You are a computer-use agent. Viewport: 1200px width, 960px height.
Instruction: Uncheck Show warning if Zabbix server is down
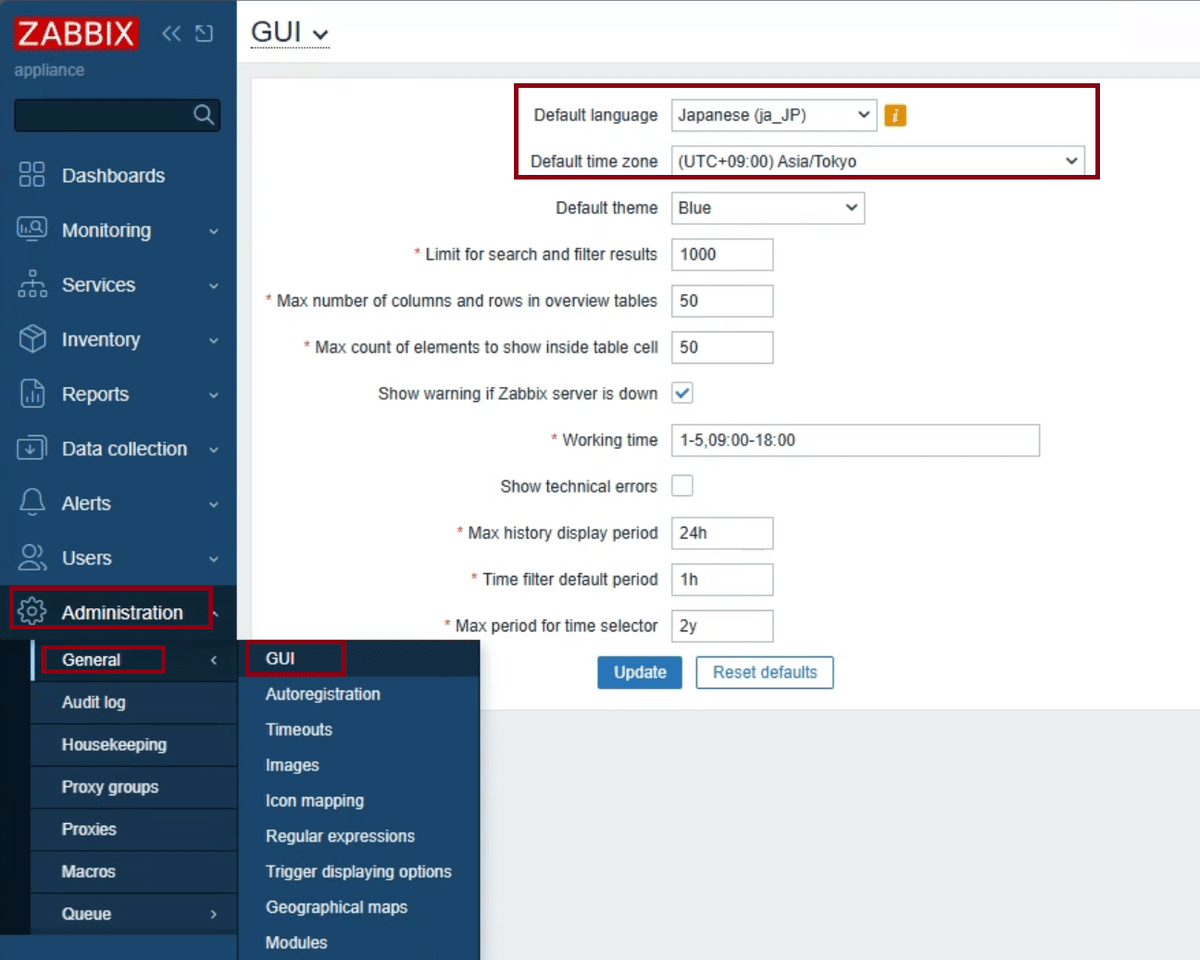point(682,393)
